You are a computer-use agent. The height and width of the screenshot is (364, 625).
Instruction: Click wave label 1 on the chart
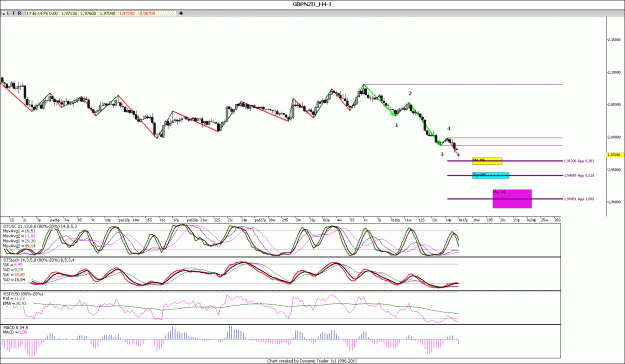(397, 126)
